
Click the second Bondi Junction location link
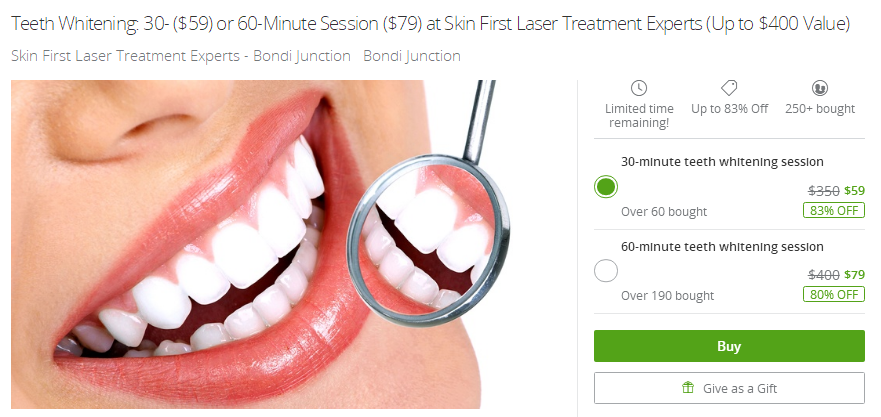[412, 56]
